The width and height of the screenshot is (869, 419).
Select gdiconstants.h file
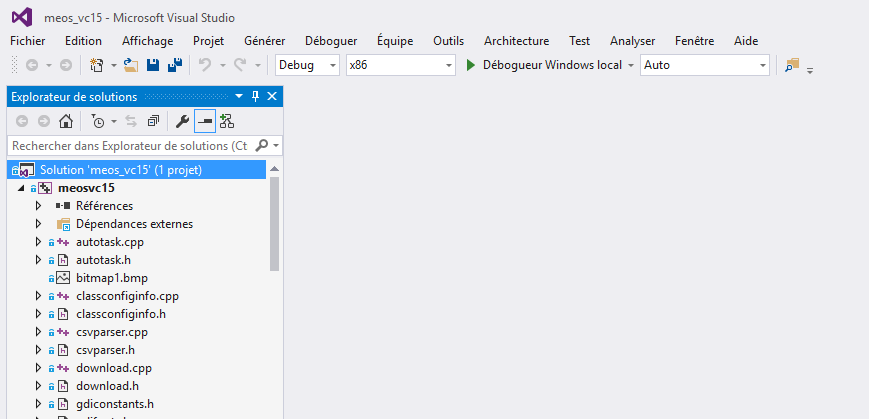pos(115,403)
